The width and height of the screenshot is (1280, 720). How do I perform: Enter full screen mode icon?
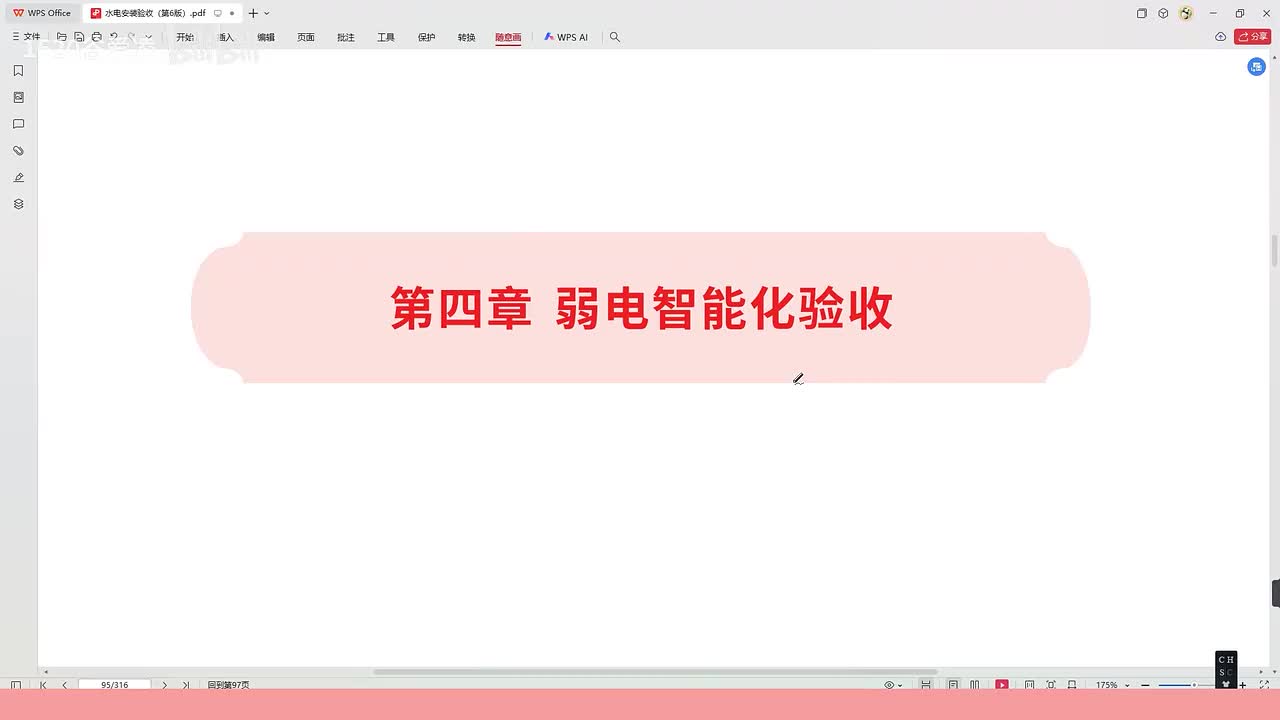point(1264,685)
